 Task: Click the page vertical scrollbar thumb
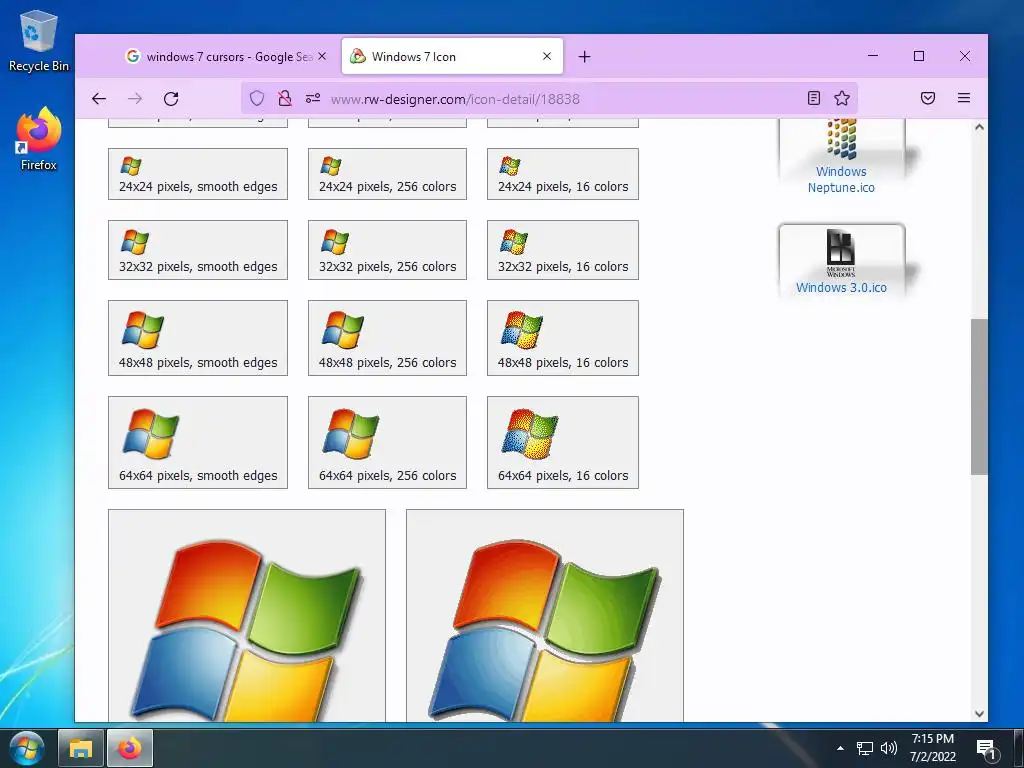[978, 397]
